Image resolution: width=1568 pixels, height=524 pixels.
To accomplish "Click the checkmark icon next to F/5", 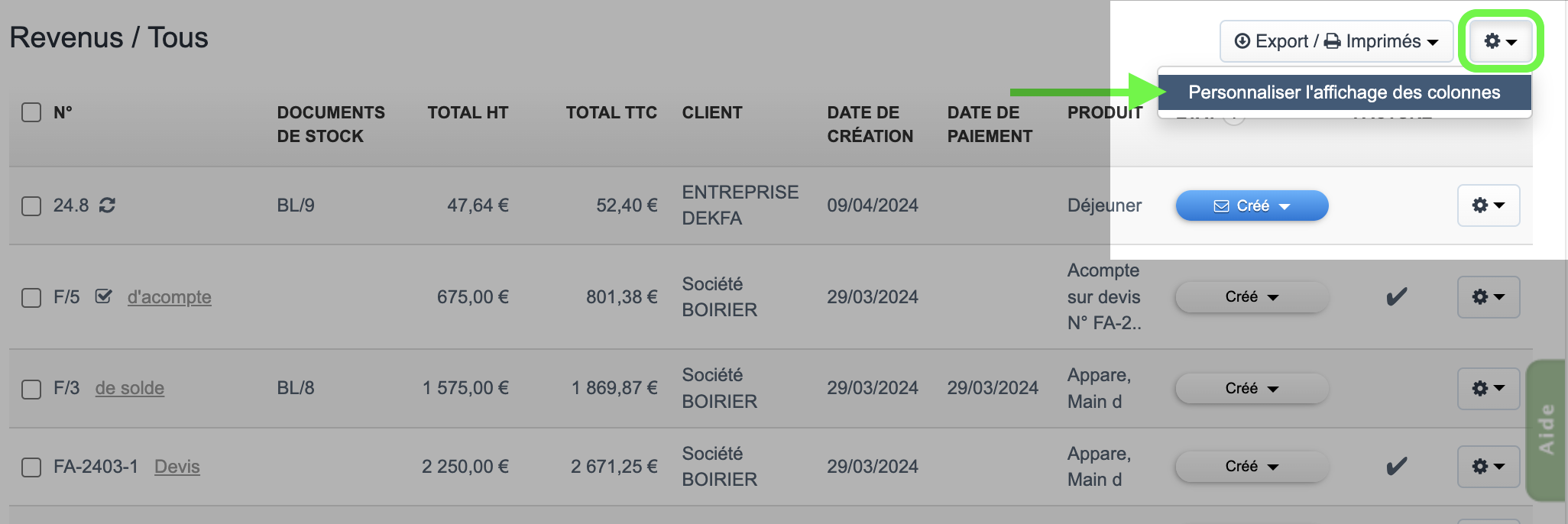I will coord(103,296).
